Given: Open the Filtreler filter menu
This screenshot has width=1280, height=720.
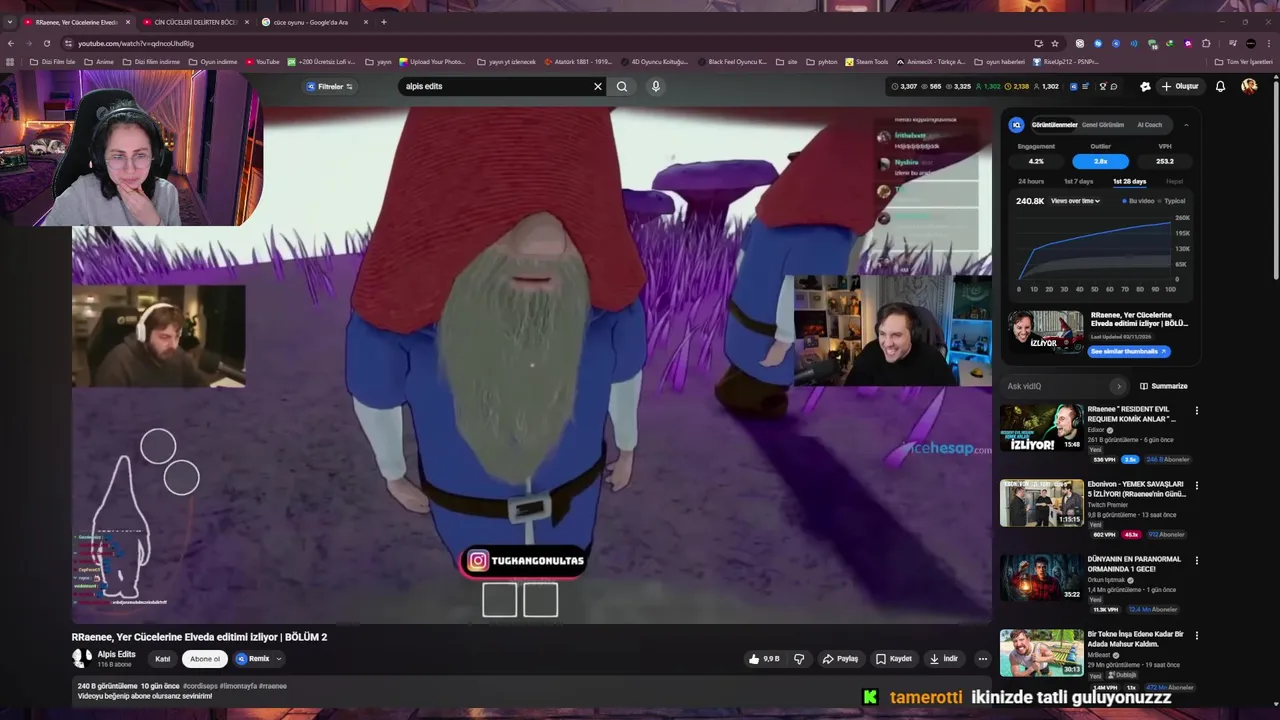Looking at the screenshot, I should 330,87.
